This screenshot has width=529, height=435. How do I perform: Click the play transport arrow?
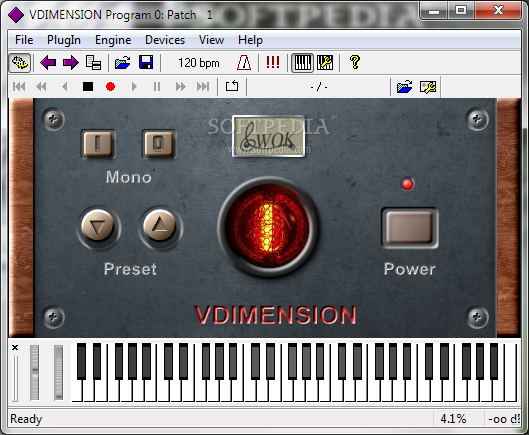[134, 87]
